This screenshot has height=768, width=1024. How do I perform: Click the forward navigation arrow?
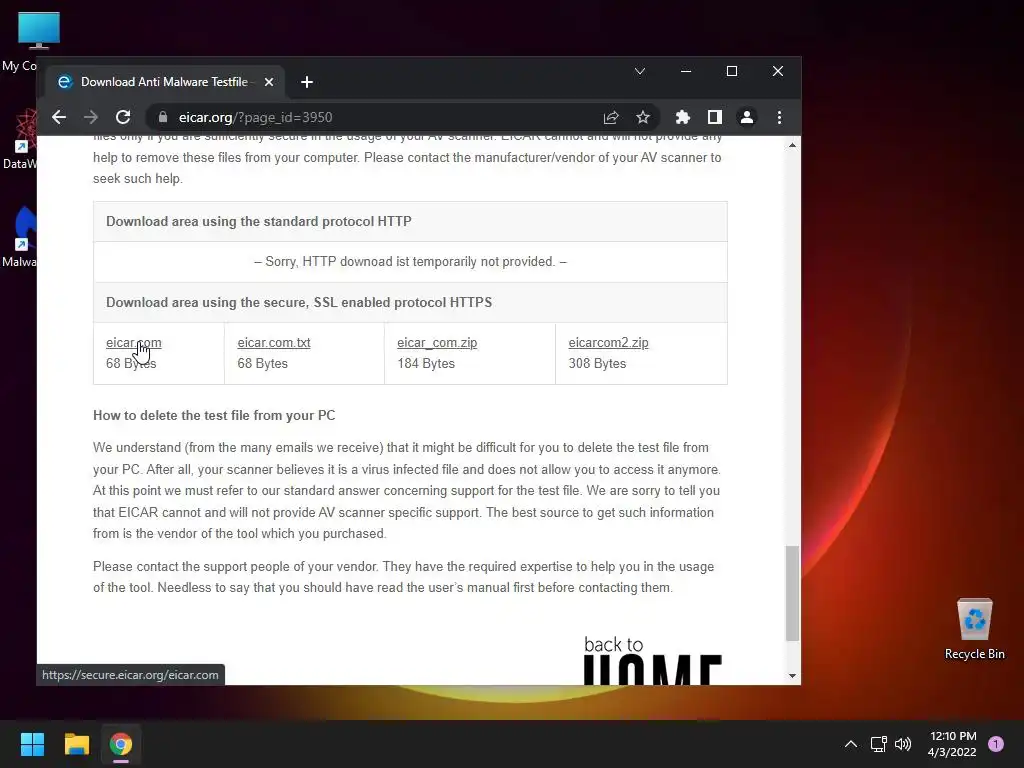91,118
